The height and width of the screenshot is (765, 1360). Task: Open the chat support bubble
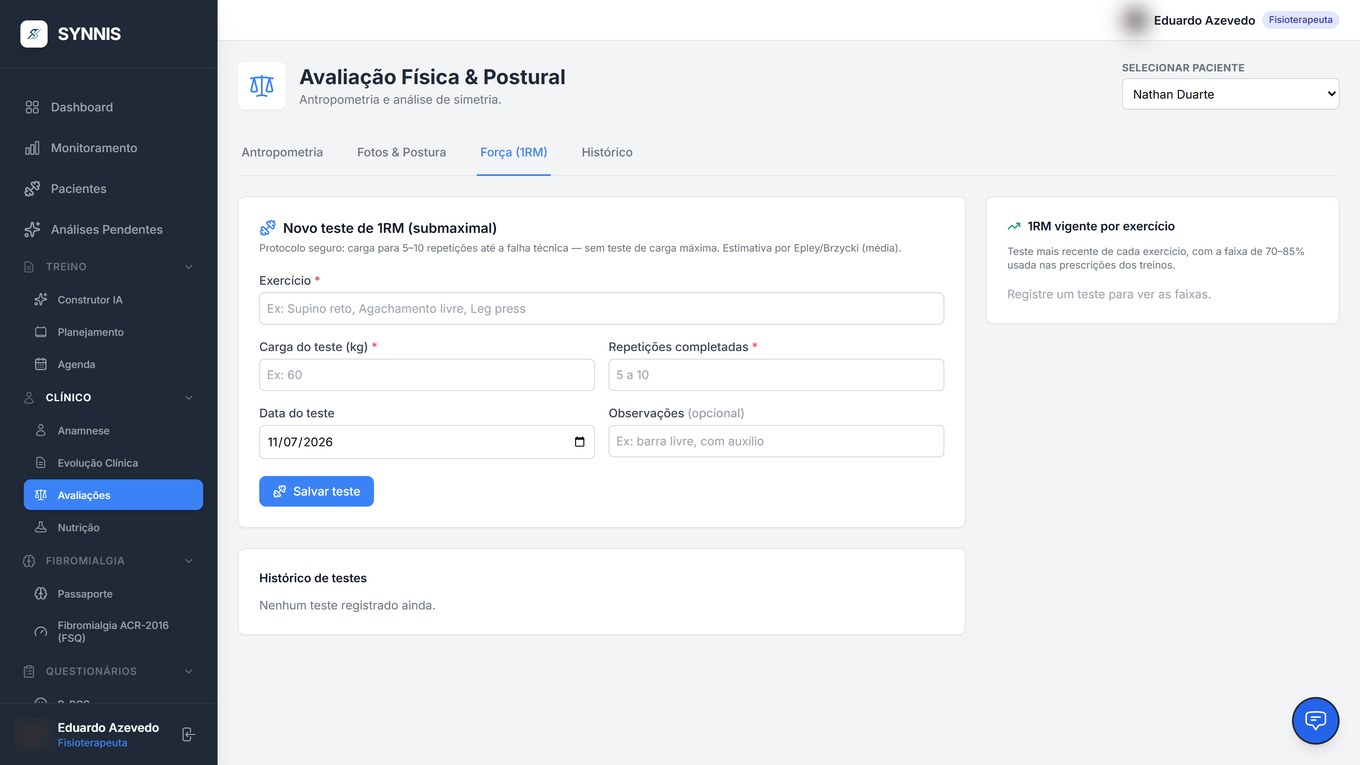(x=1316, y=721)
